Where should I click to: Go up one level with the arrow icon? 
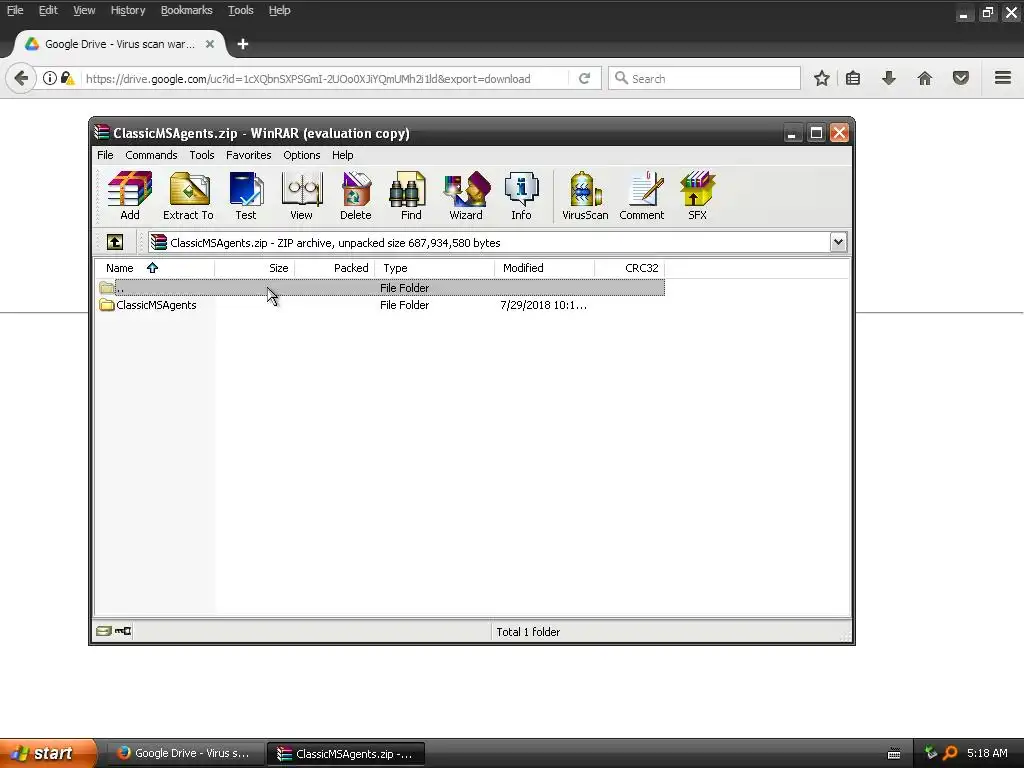pyautogui.click(x=115, y=242)
